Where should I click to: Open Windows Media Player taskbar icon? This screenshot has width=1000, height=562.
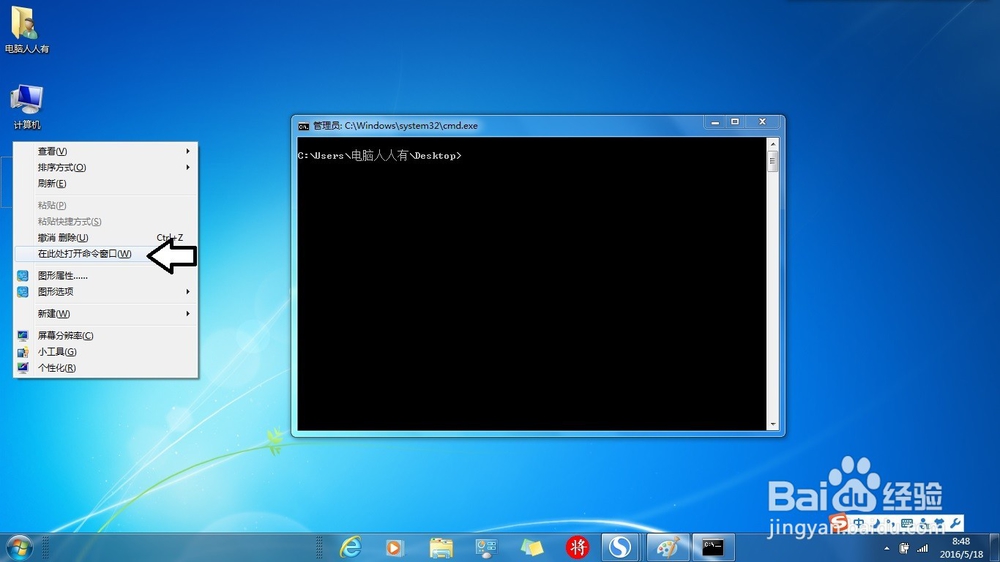(x=395, y=547)
